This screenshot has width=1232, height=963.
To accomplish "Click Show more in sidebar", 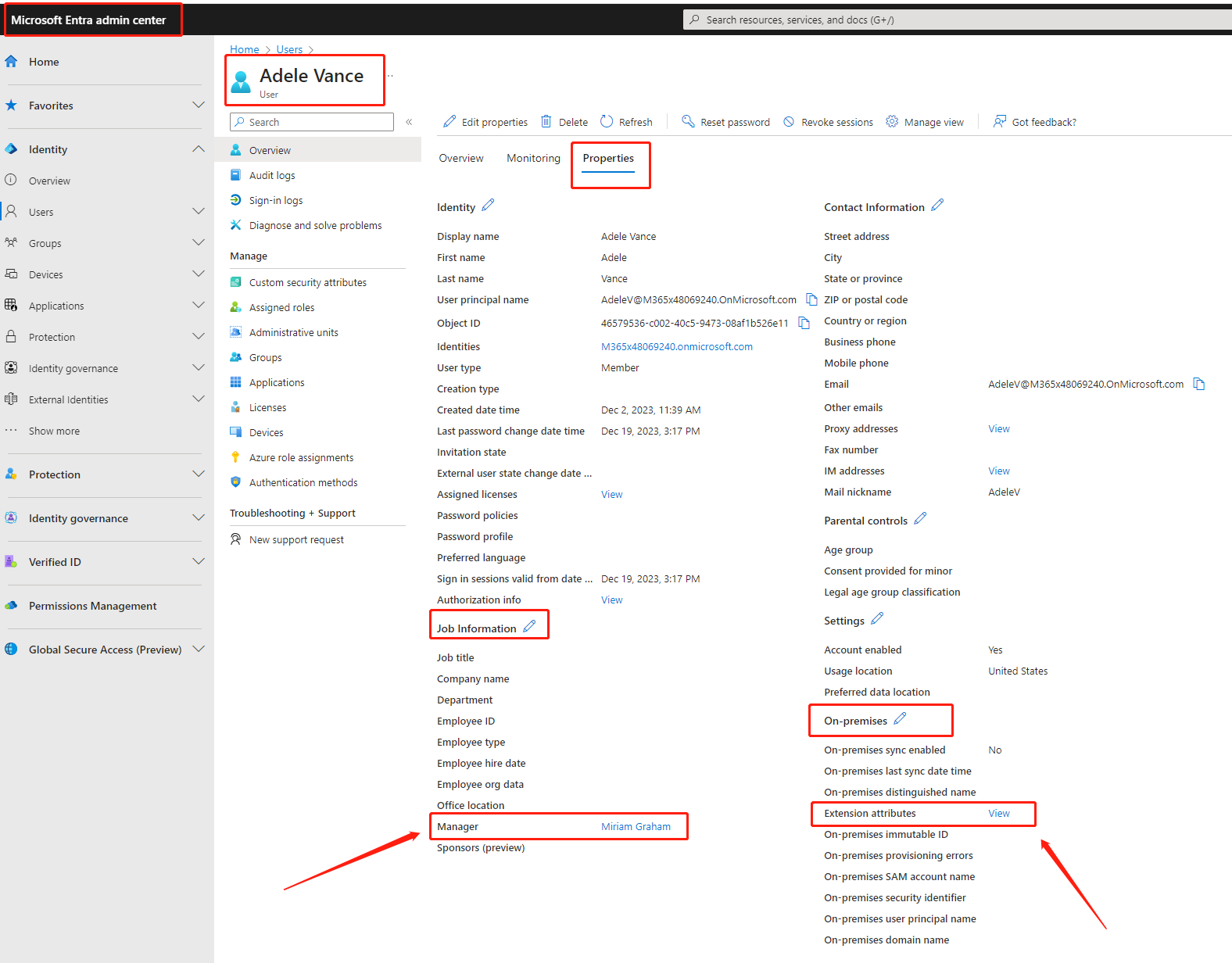I will tap(54, 431).
